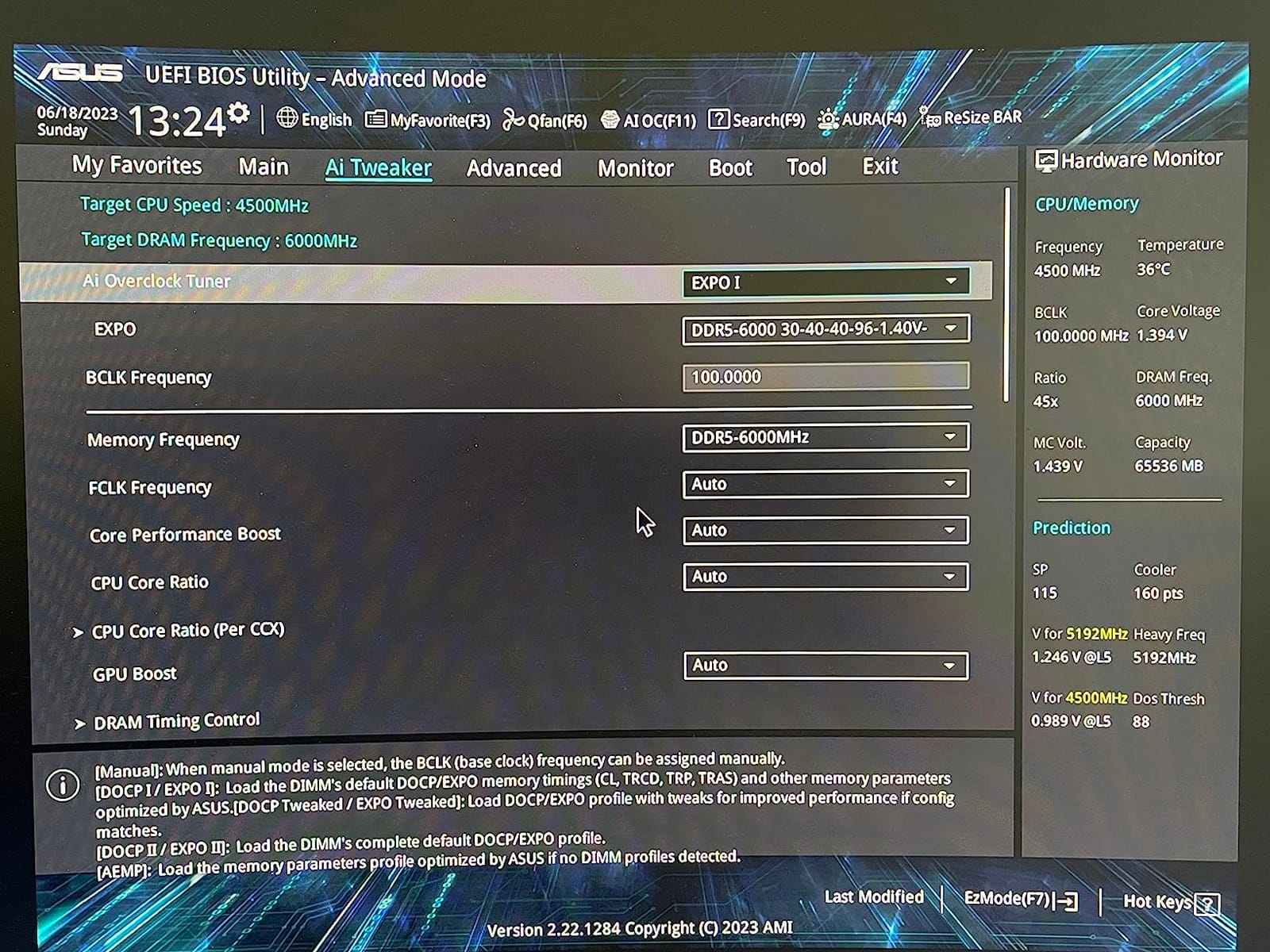Open MyFavorite(F3) list icon

click(x=375, y=120)
